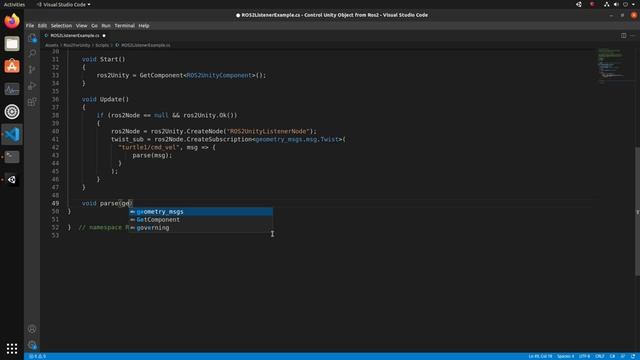Open the Go menu
640x360 pixels.
point(94,26)
